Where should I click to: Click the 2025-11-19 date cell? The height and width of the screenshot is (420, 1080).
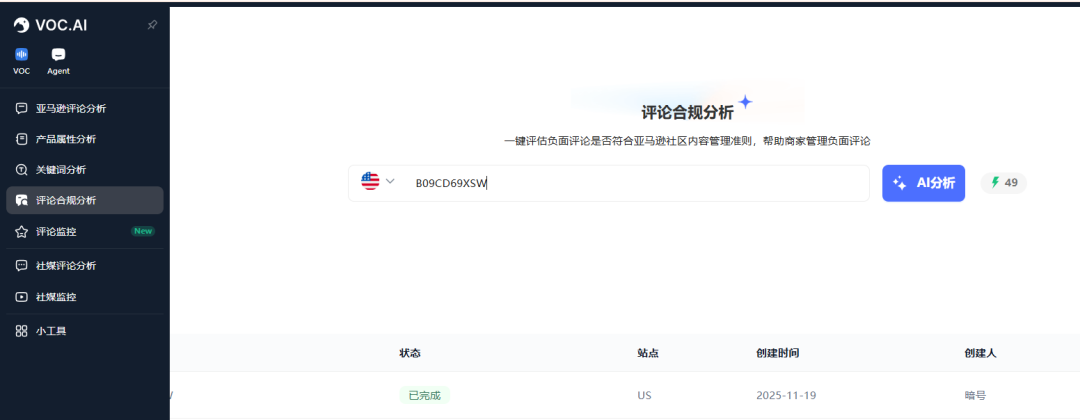(x=786, y=396)
